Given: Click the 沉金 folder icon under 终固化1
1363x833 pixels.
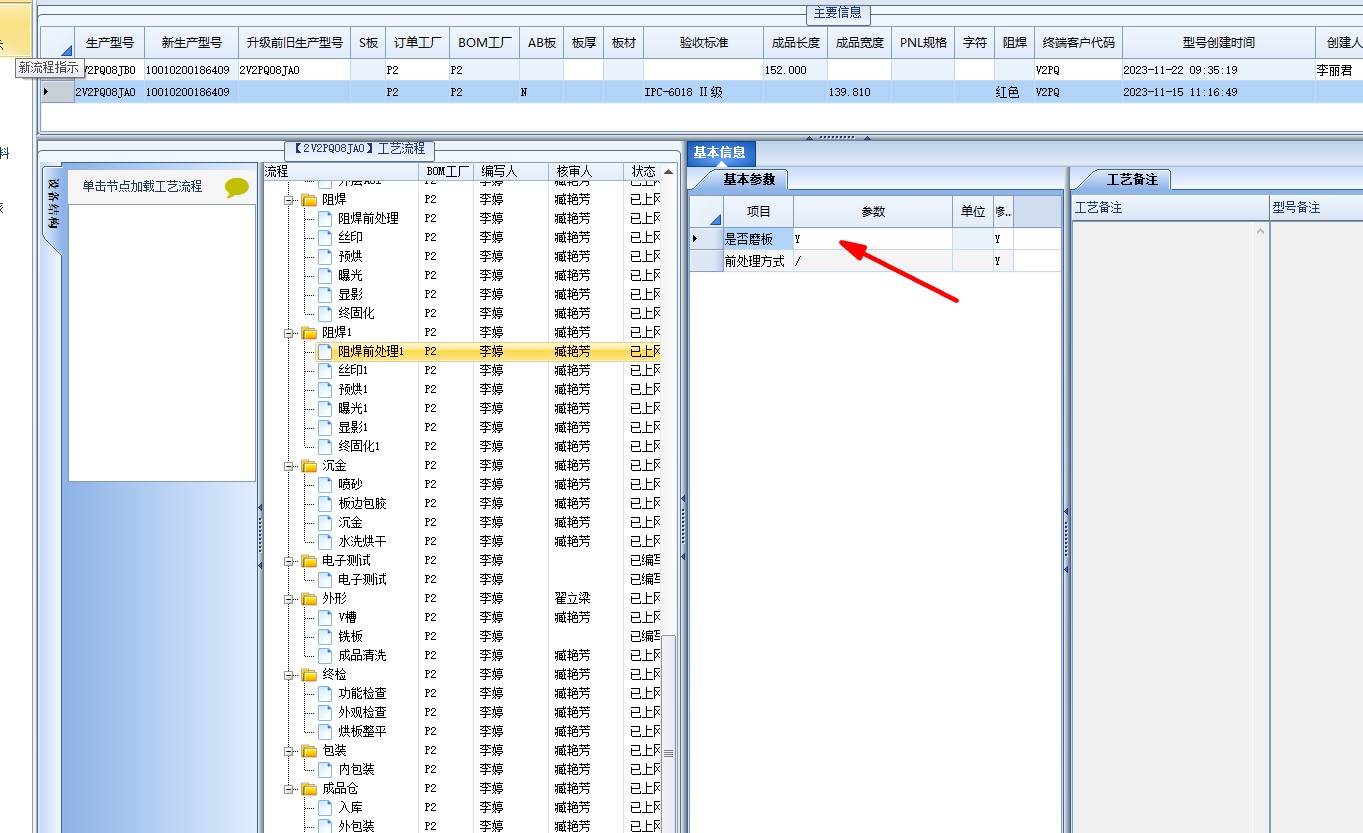Looking at the screenshot, I should (x=309, y=466).
